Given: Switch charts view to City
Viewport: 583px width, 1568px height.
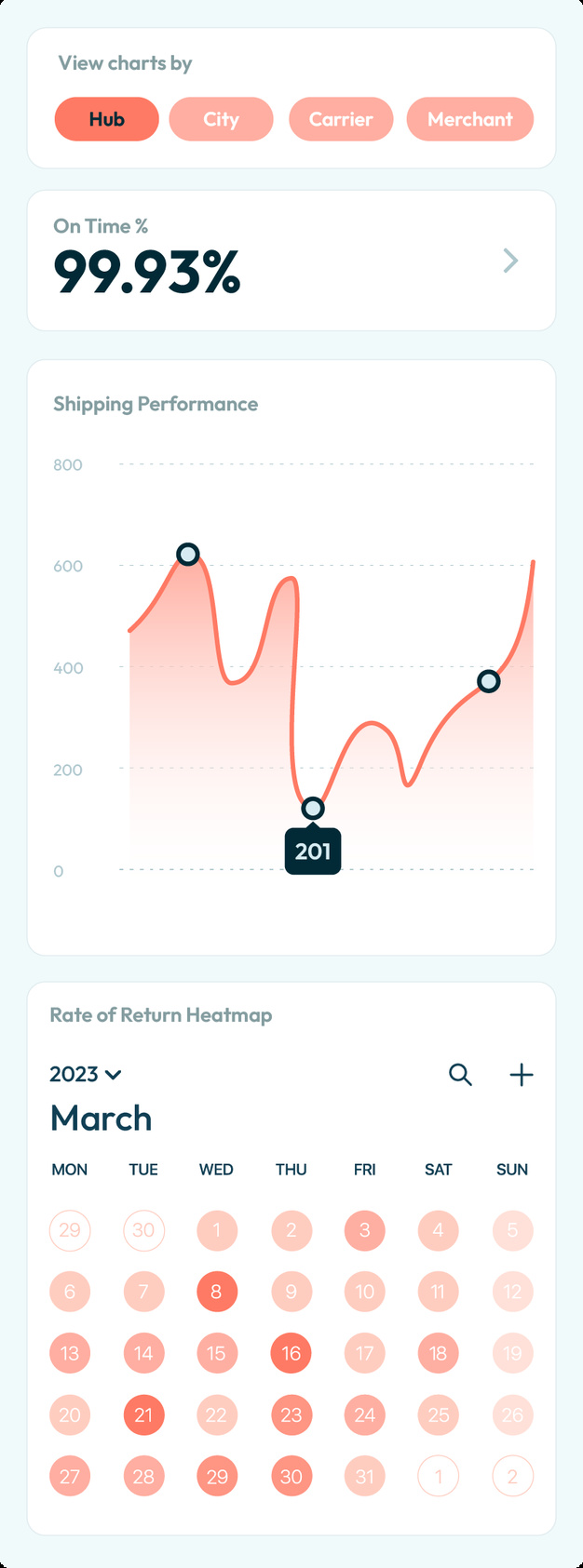Looking at the screenshot, I should (x=221, y=119).
